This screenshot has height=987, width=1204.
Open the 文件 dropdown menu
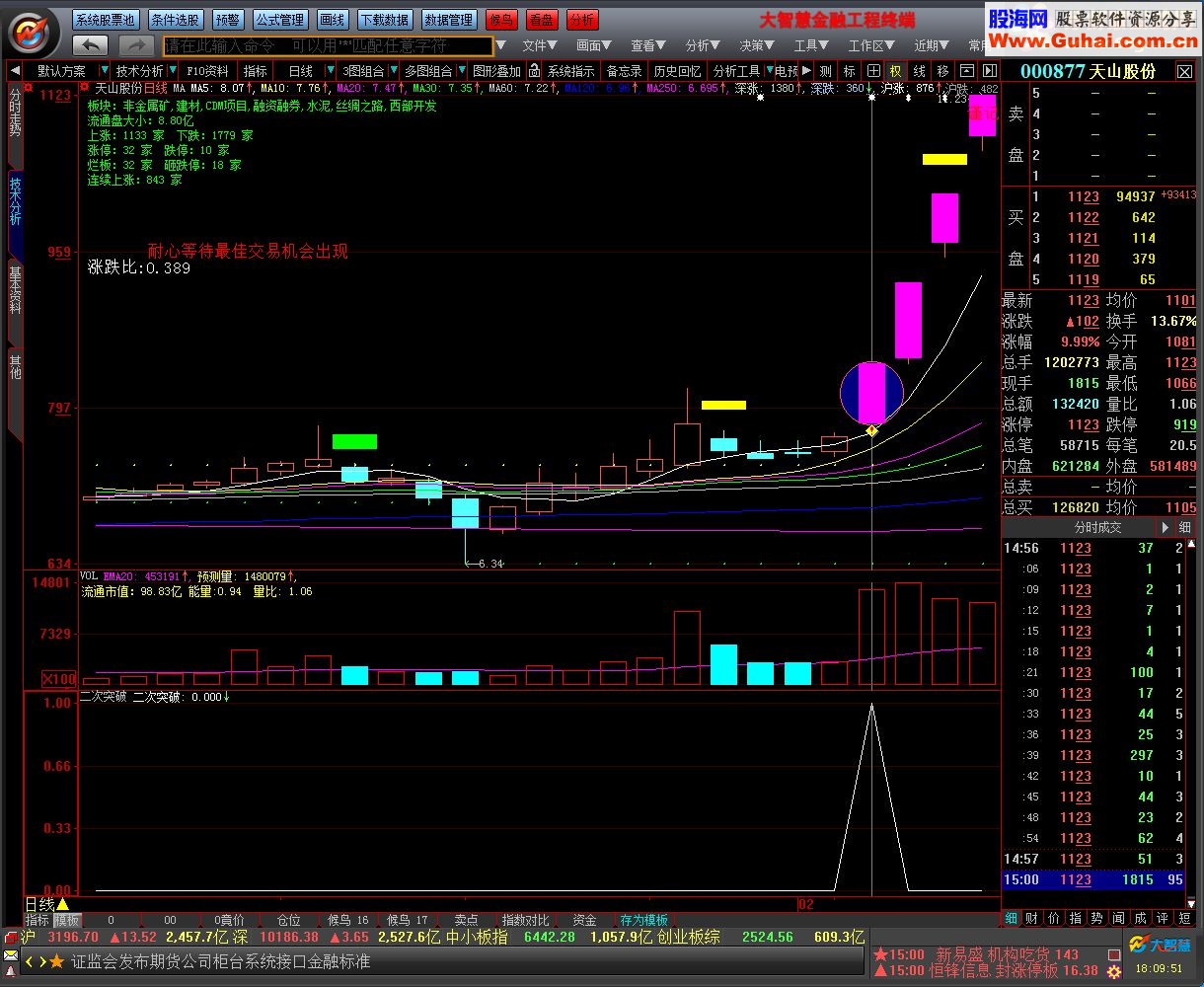click(x=539, y=45)
